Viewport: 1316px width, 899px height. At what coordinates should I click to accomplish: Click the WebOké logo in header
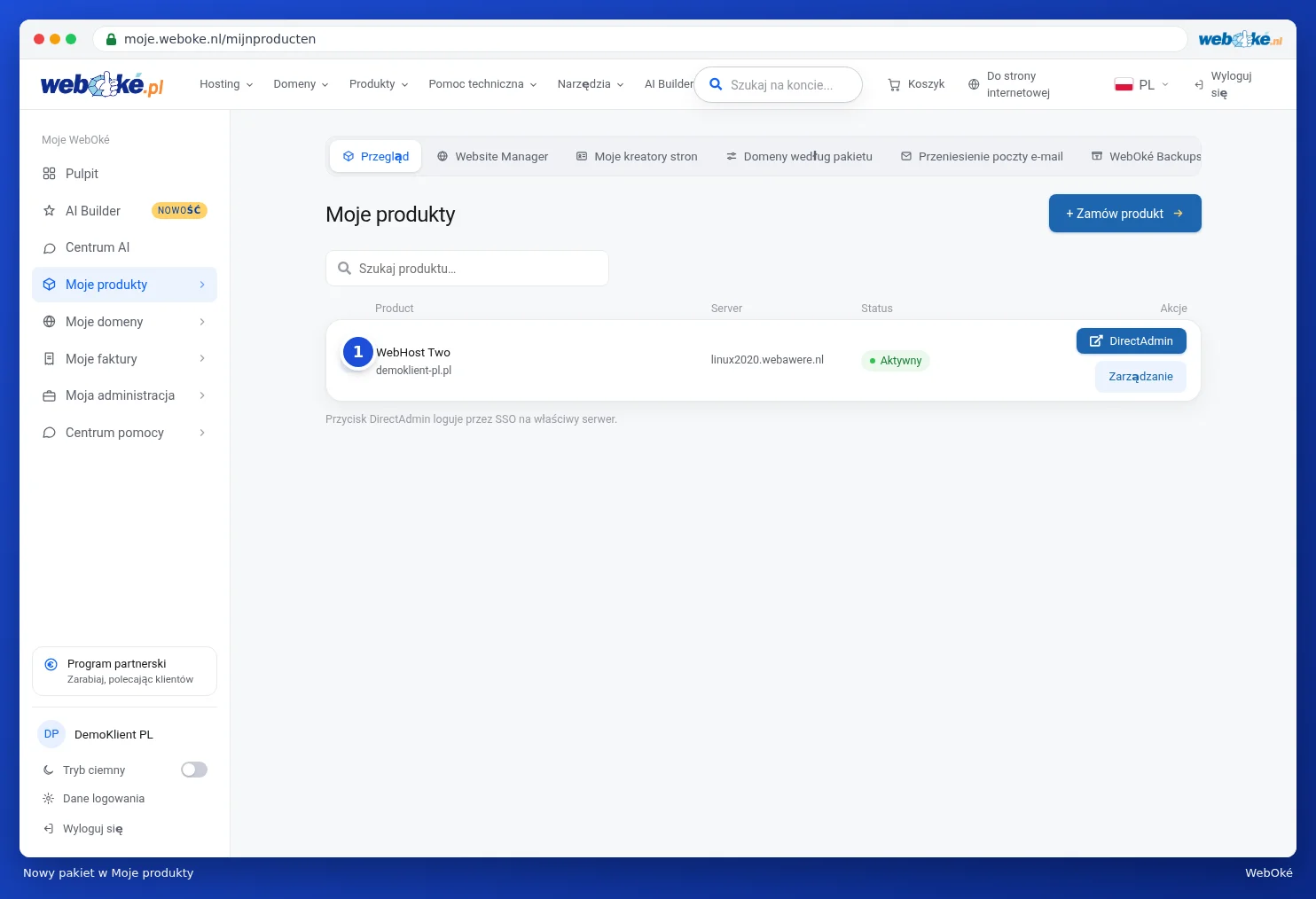[x=102, y=84]
